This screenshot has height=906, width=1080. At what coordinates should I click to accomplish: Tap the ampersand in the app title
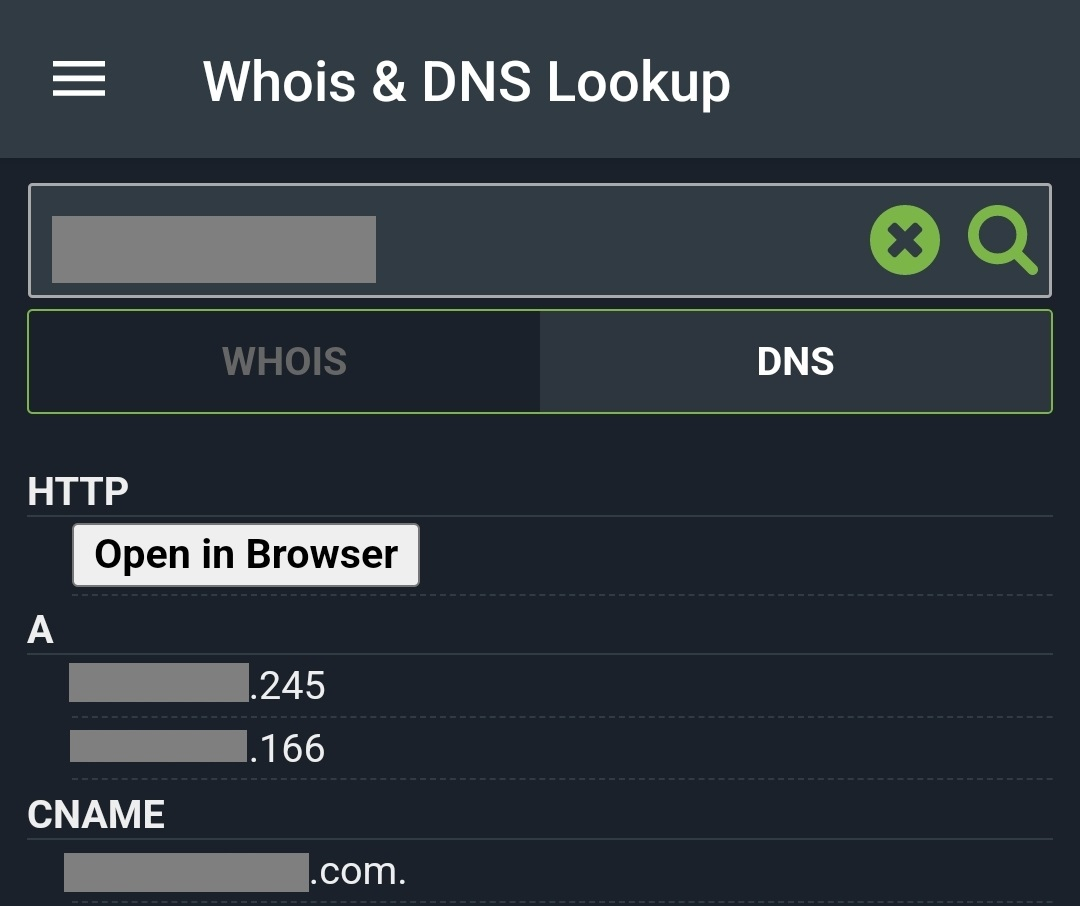coord(388,82)
